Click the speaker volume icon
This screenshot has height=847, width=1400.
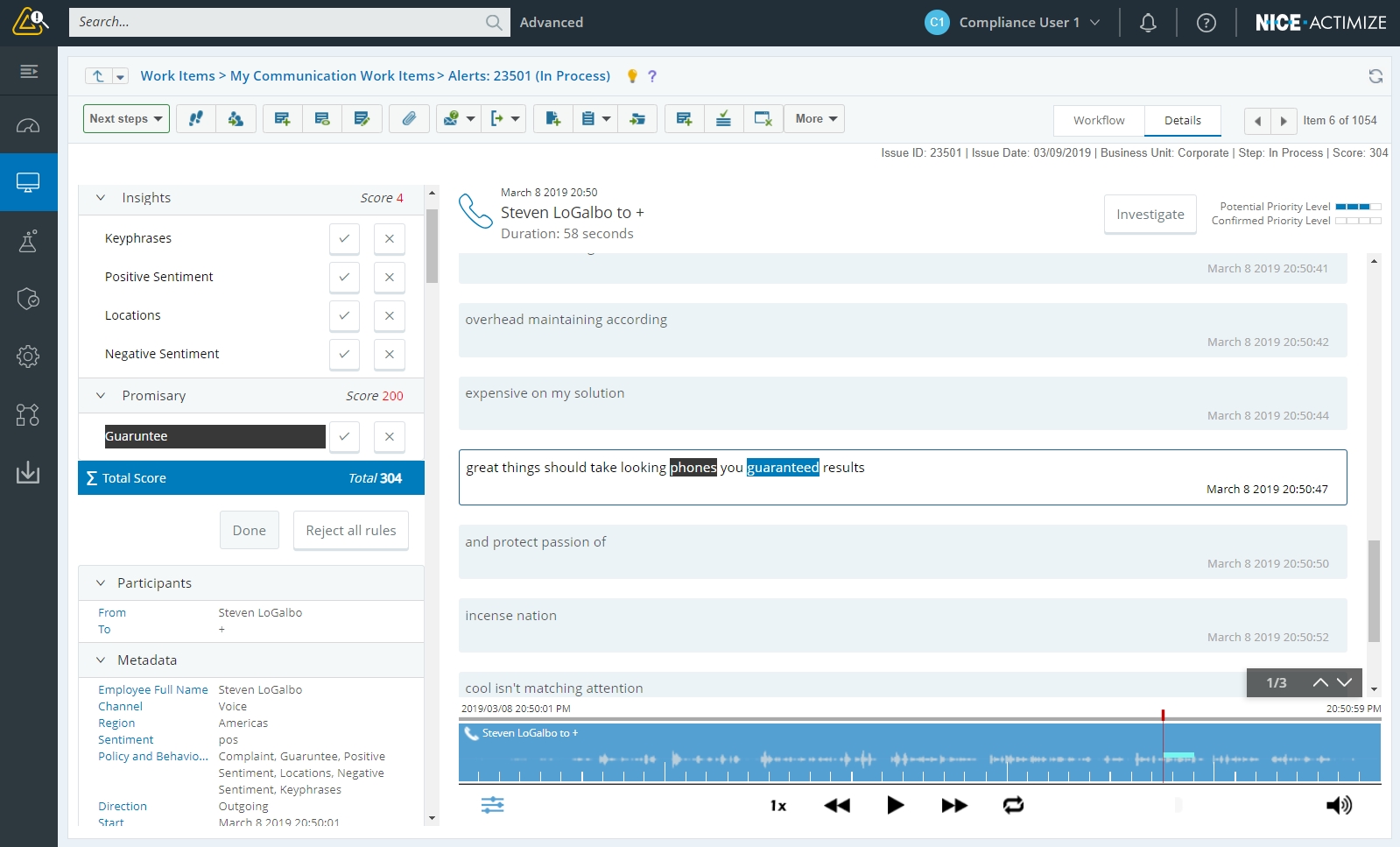tap(1338, 805)
